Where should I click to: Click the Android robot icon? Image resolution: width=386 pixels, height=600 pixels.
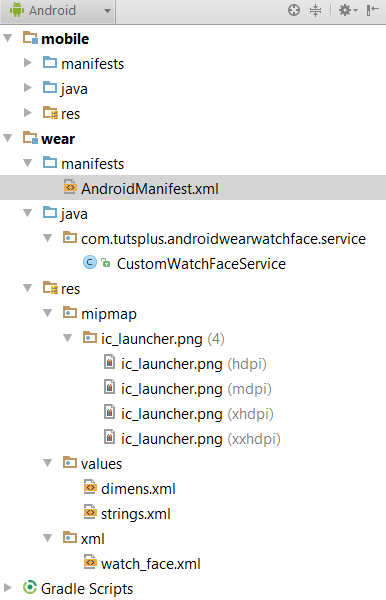coord(17,10)
